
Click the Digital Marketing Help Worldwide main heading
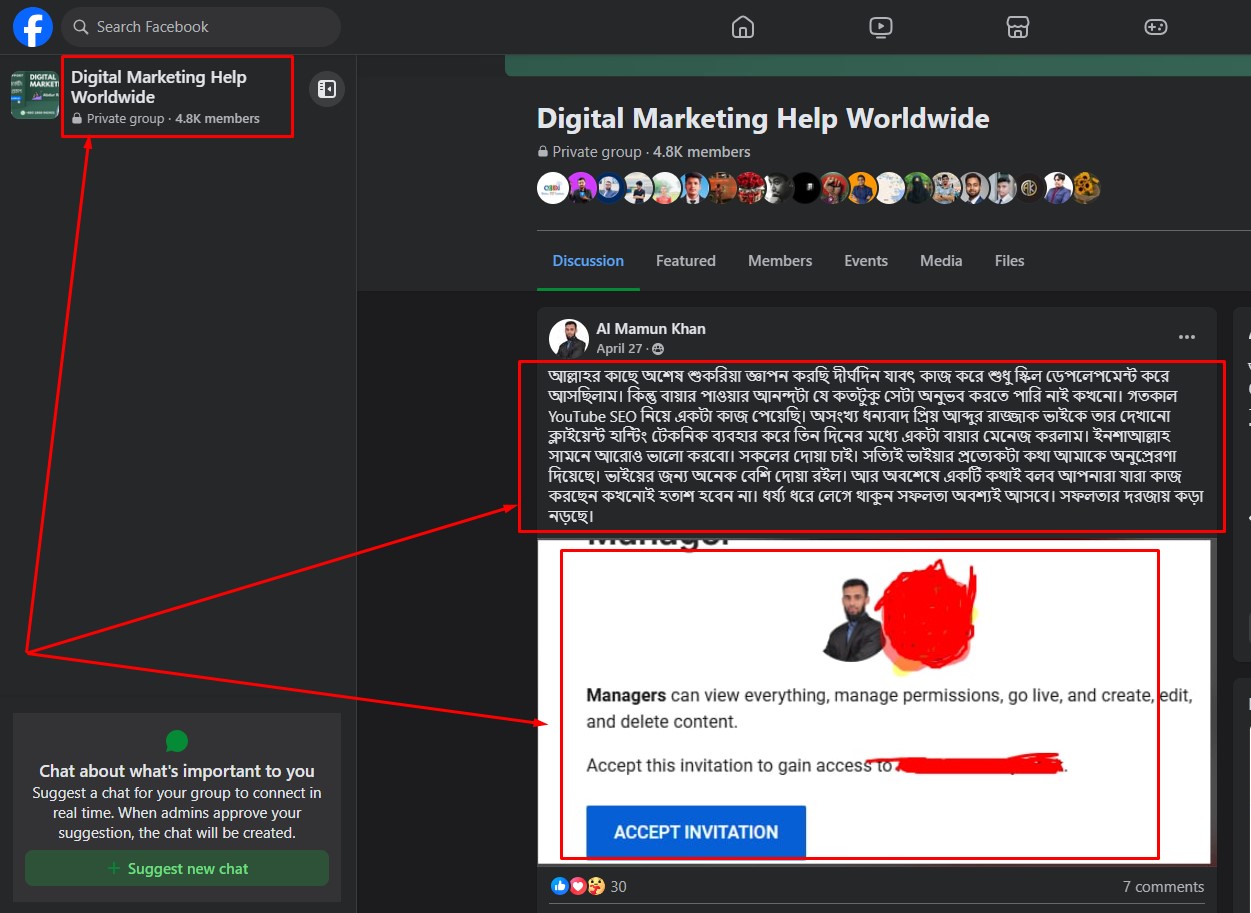coord(763,119)
